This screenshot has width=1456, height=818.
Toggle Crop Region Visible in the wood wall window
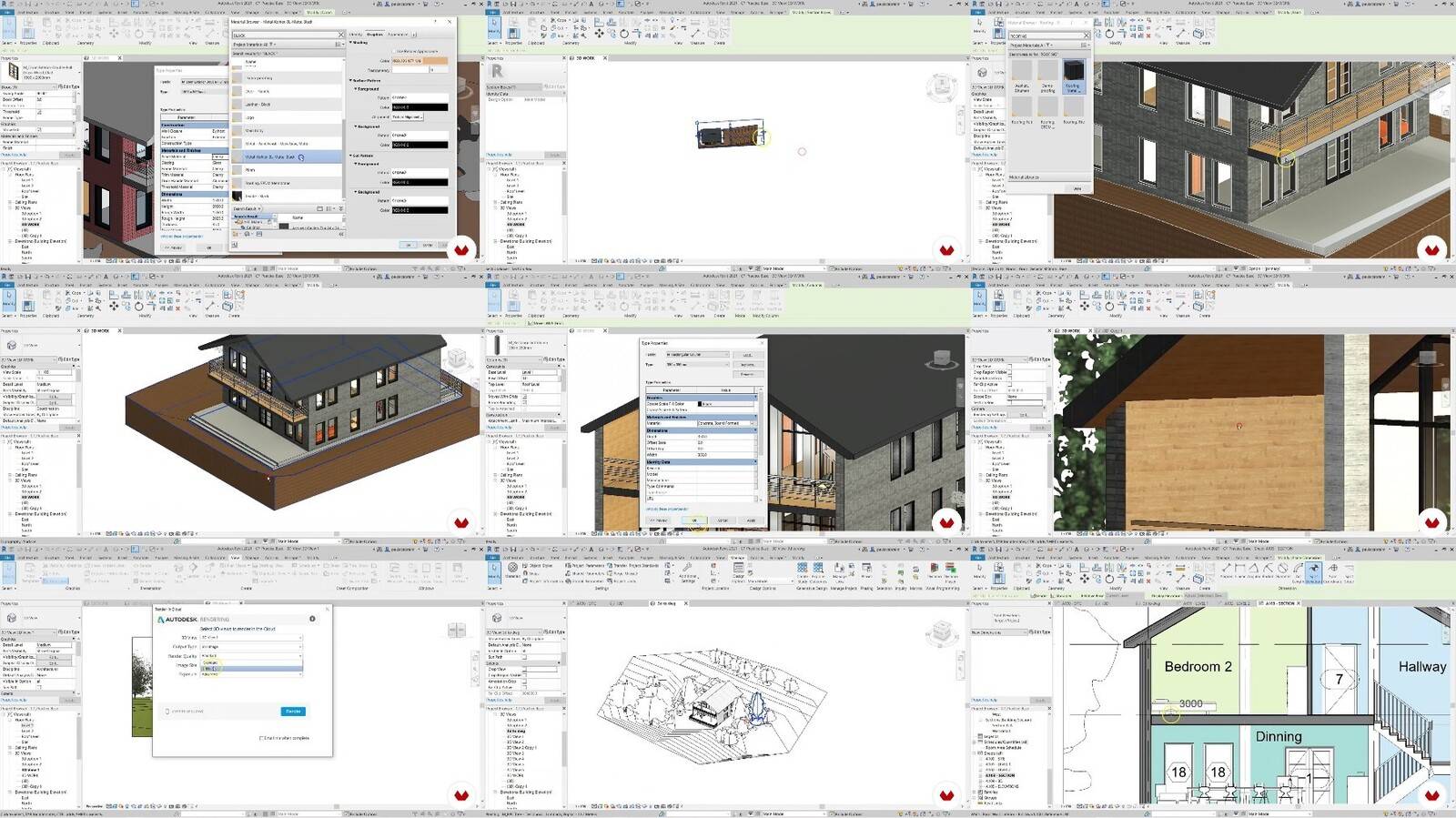click(1009, 372)
